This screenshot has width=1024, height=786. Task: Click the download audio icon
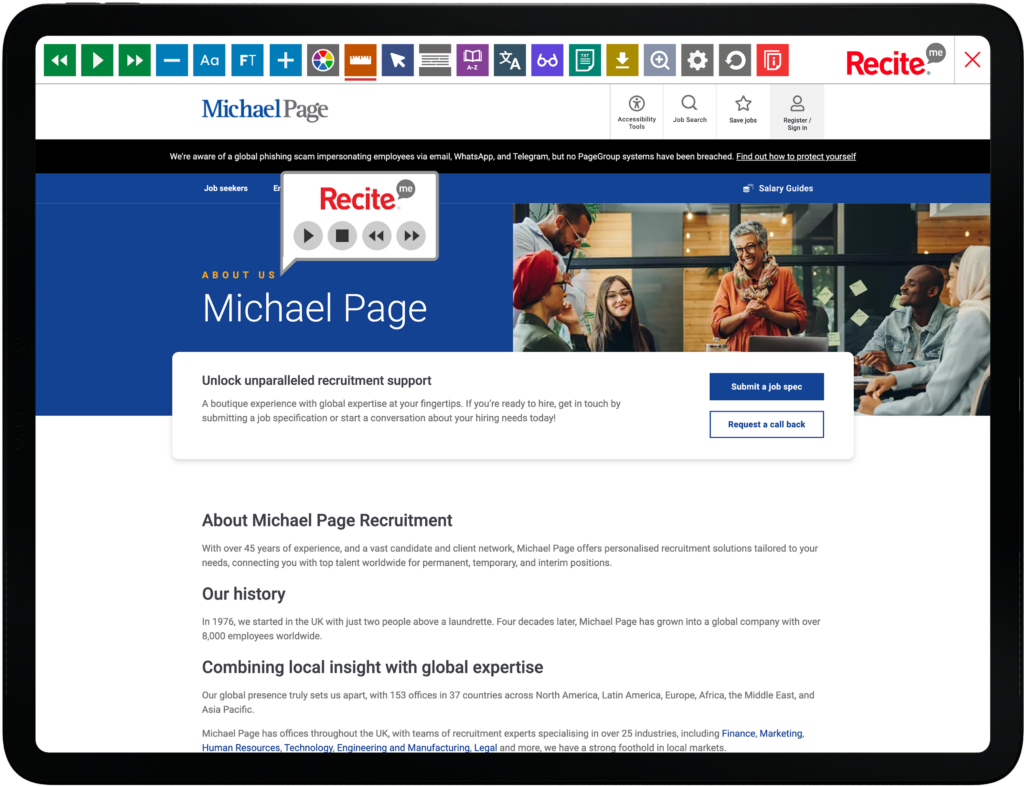coord(622,61)
